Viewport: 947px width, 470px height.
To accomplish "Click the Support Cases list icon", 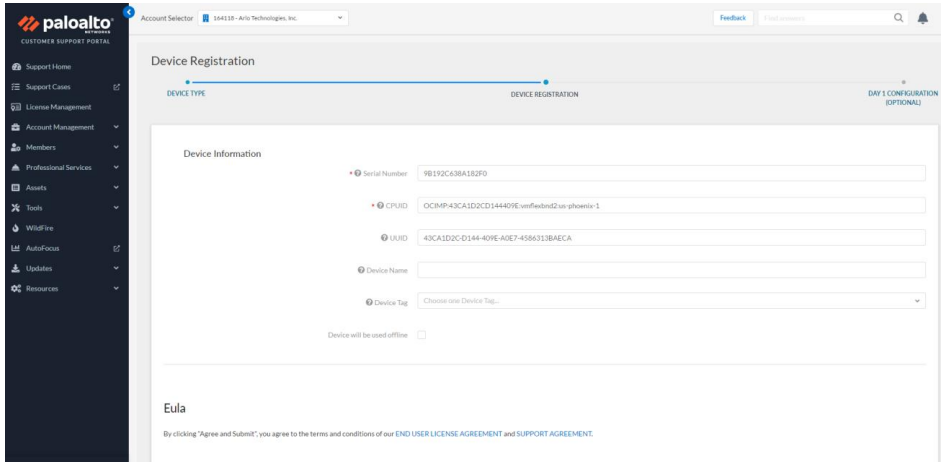I will [16, 87].
